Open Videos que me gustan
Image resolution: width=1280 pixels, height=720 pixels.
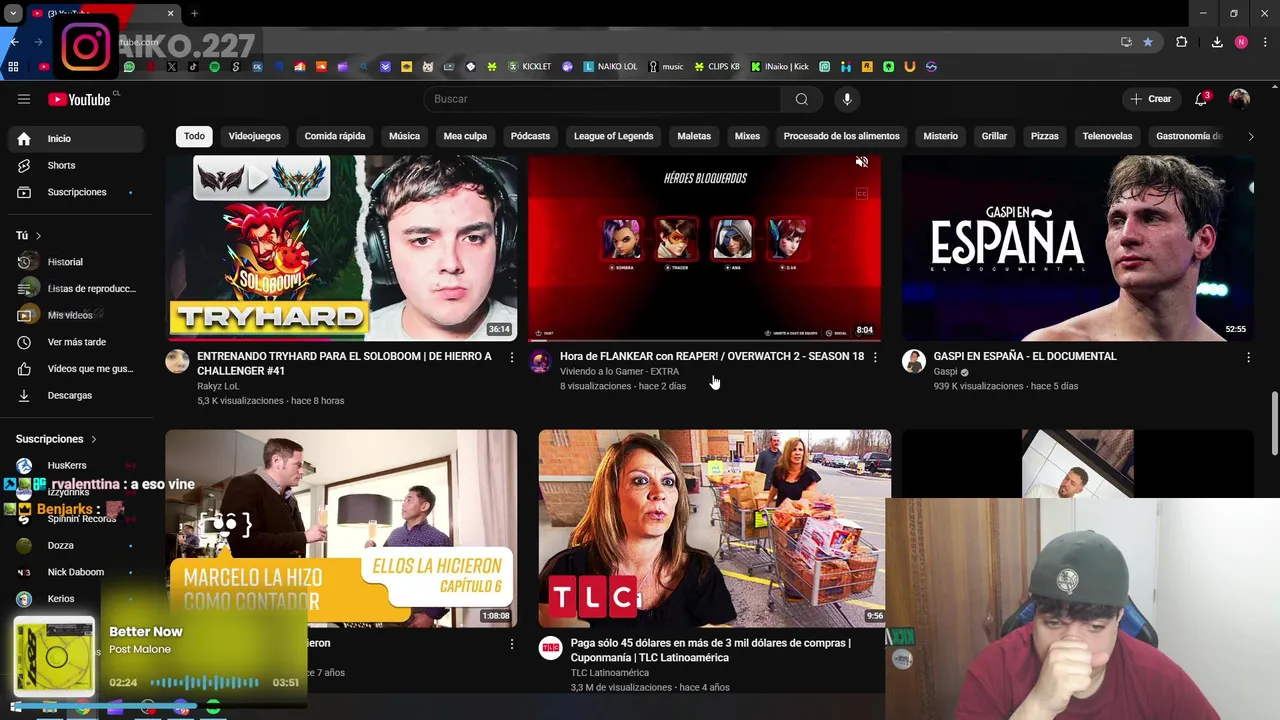pos(77,368)
